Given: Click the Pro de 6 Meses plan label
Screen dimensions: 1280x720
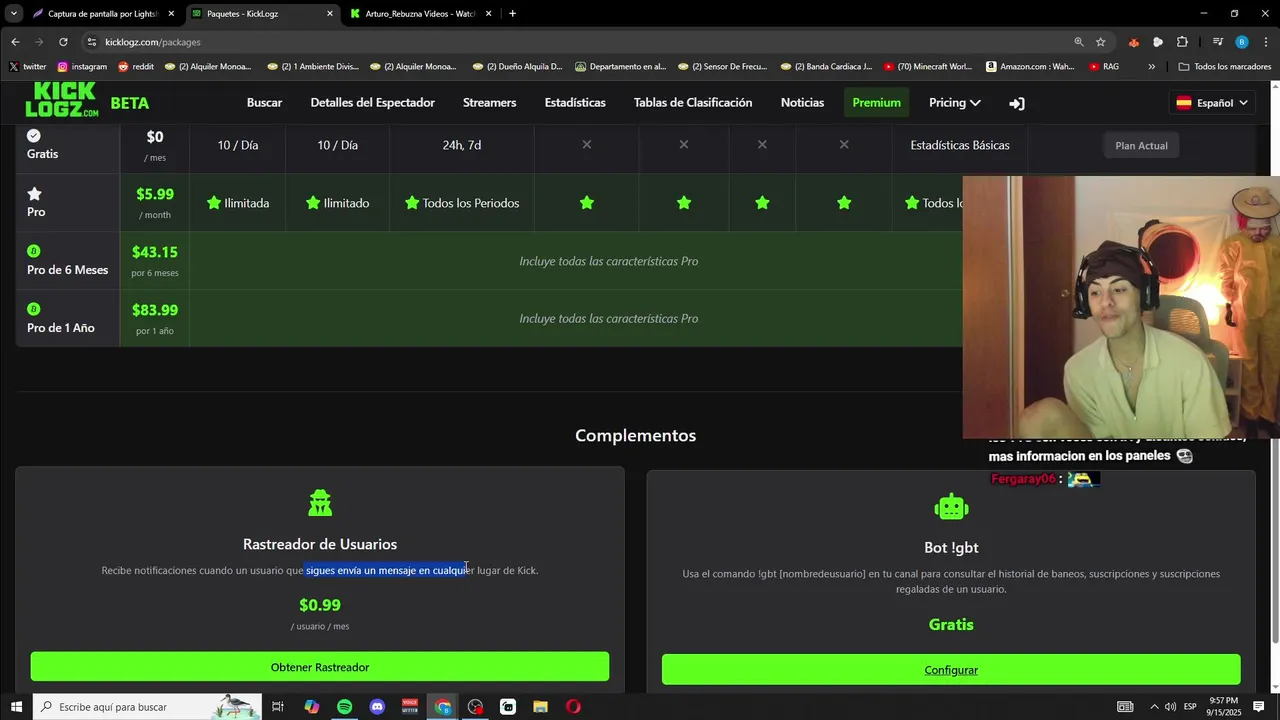Looking at the screenshot, I should pyautogui.click(x=67, y=270).
